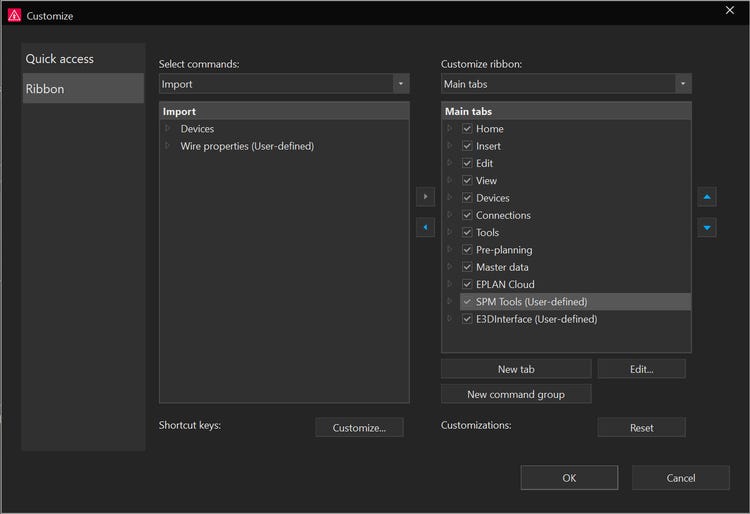The width and height of the screenshot is (750, 514).
Task: Toggle the Pre-planning checkbox
Action: pyautogui.click(x=466, y=250)
